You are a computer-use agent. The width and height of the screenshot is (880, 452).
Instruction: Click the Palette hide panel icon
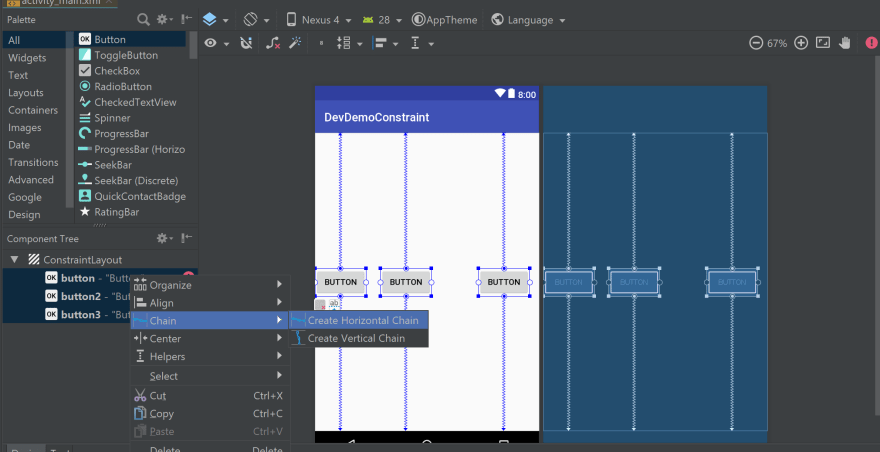click(187, 20)
